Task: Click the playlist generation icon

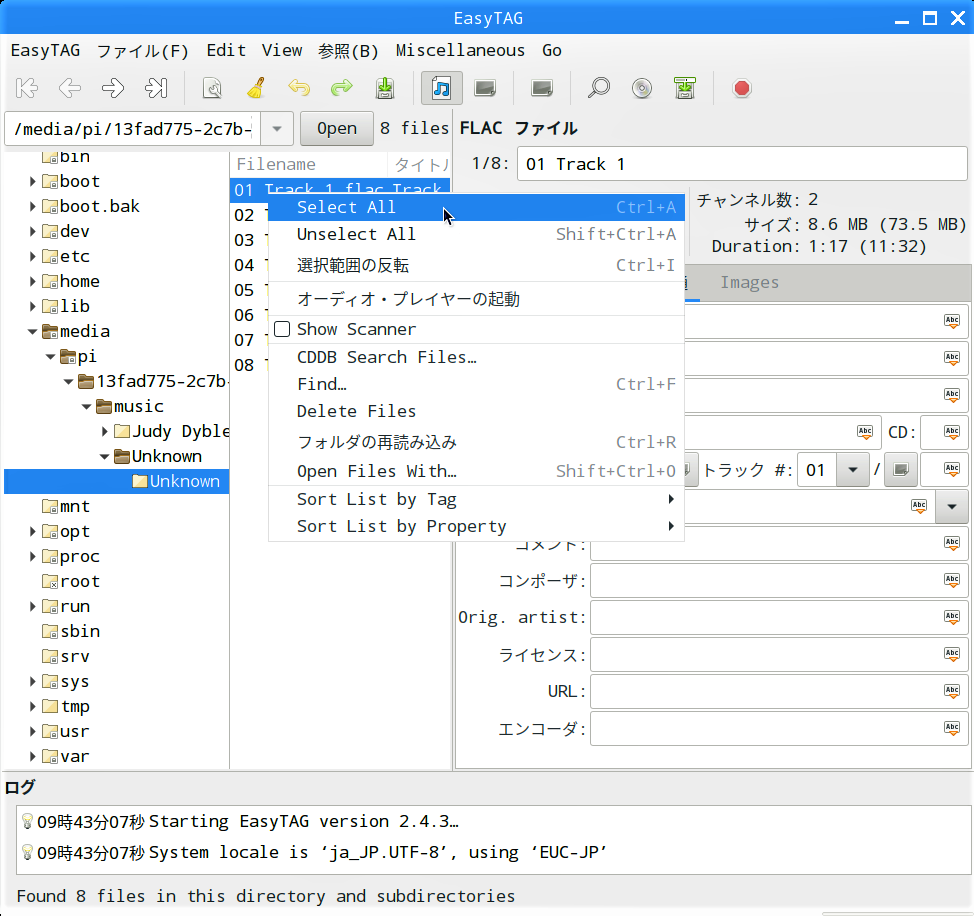Action: coord(685,88)
